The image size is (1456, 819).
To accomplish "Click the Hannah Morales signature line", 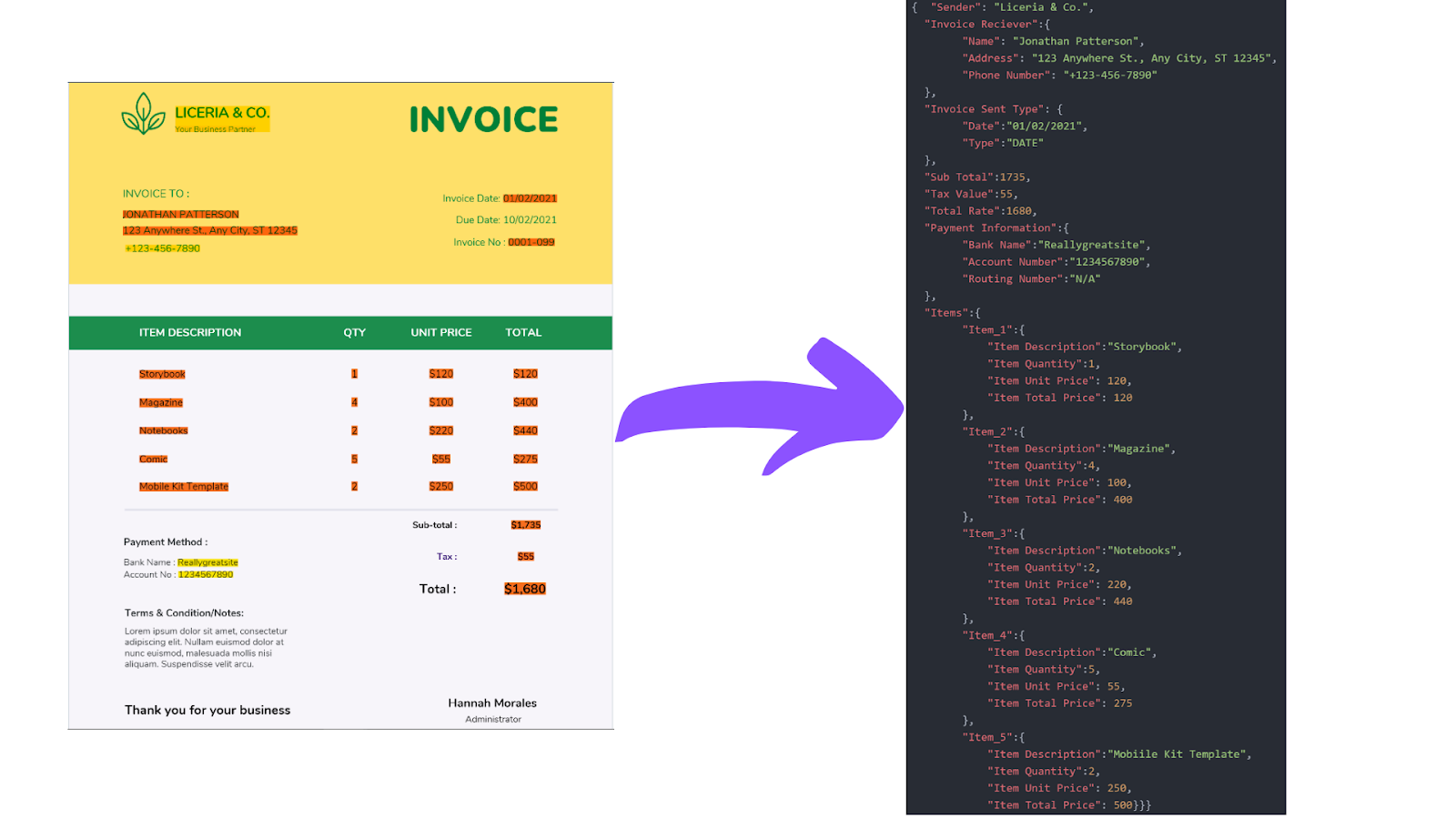I will [x=492, y=703].
